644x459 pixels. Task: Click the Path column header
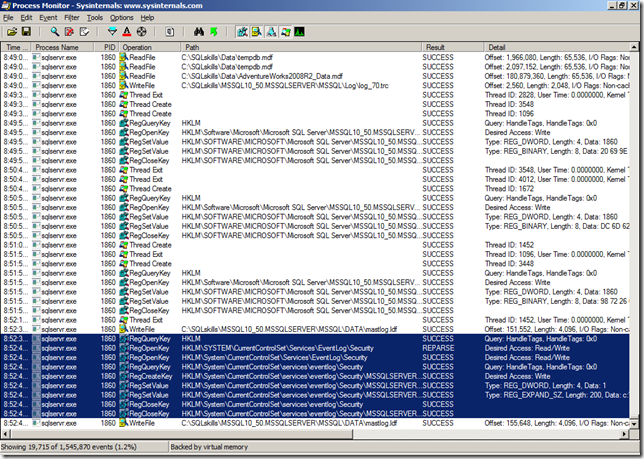(x=301, y=47)
